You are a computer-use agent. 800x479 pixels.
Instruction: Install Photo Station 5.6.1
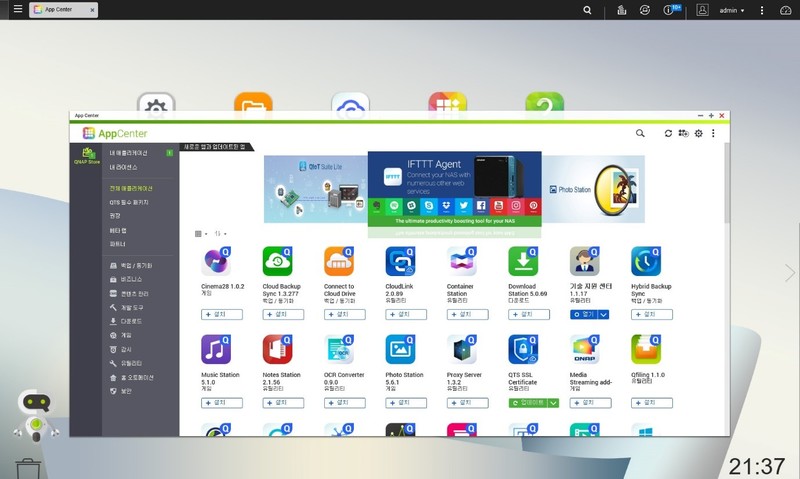[x=406, y=403]
